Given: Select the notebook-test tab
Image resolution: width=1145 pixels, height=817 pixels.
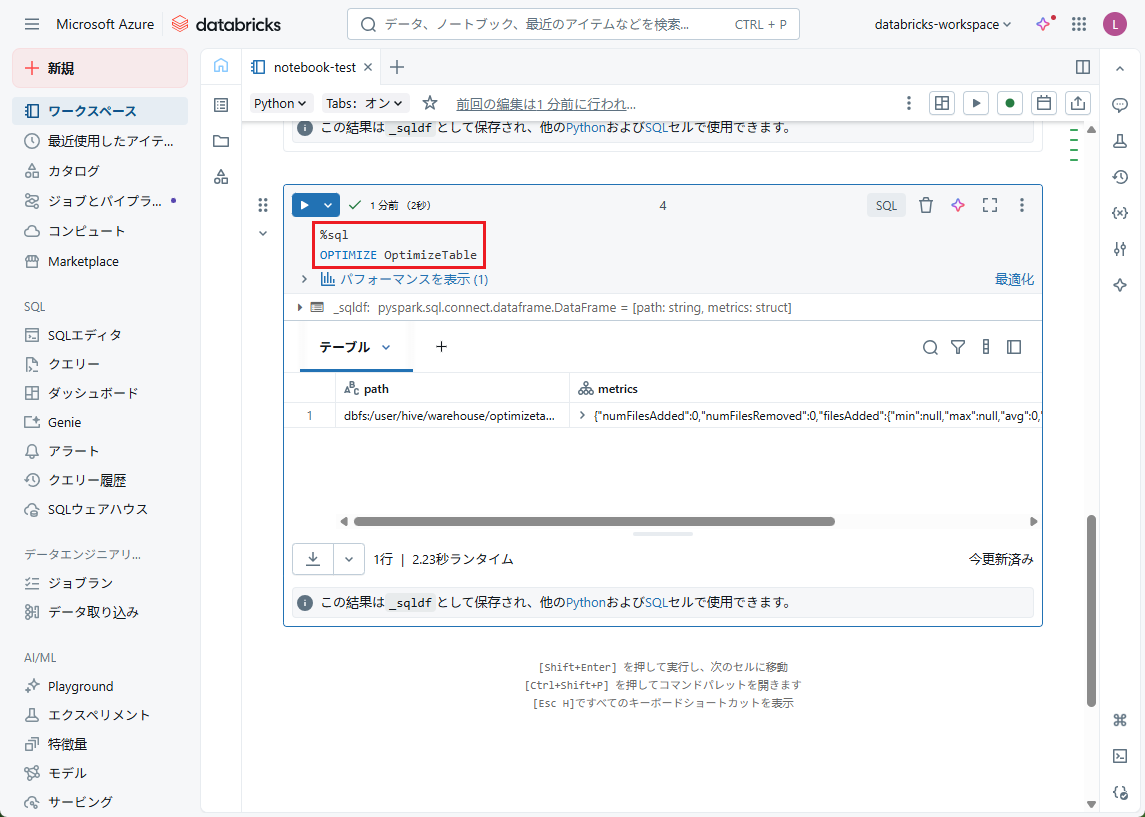Looking at the screenshot, I should coord(313,67).
